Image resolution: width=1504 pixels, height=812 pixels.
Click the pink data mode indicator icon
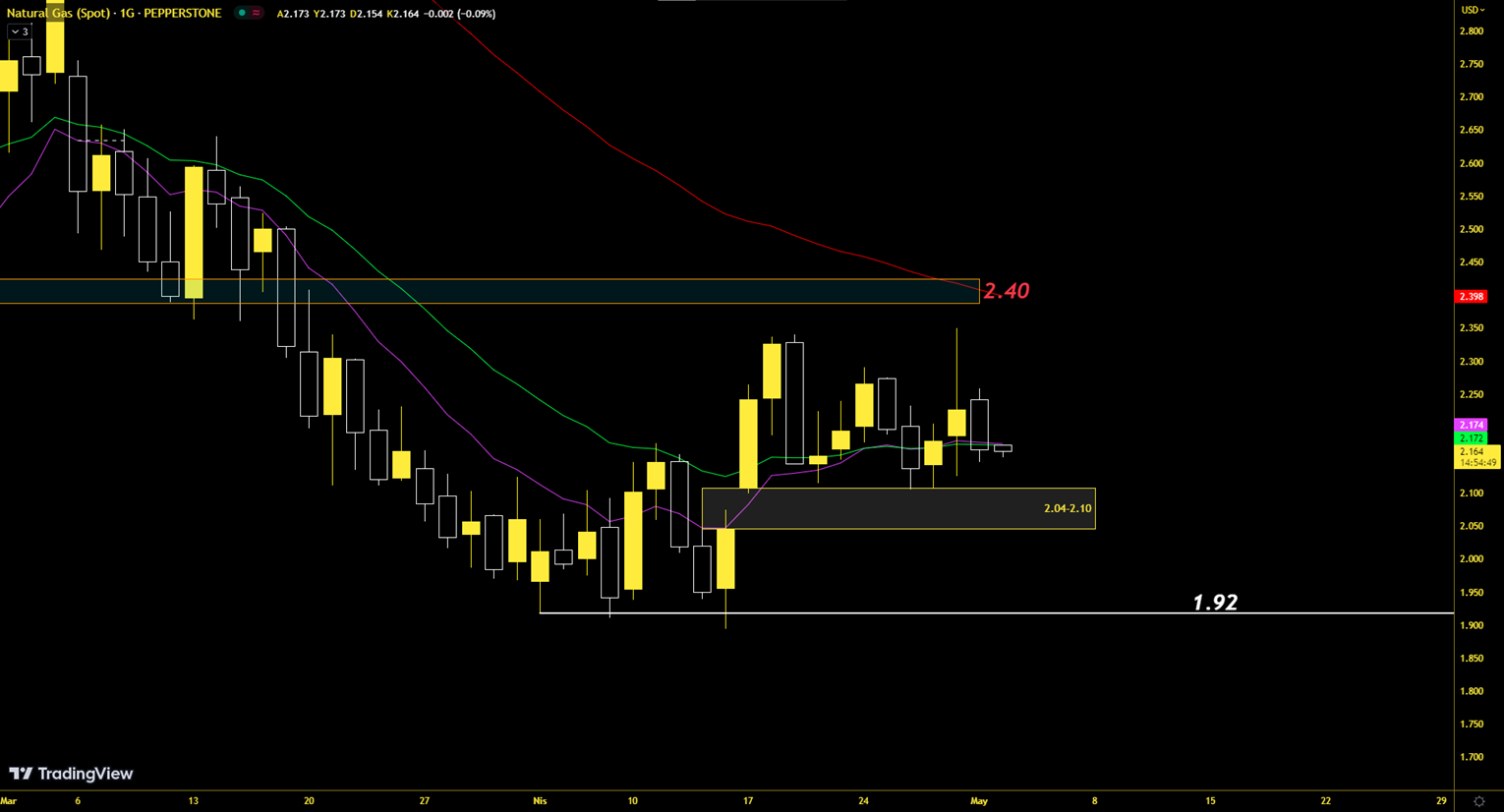click(x=257, y=14)
